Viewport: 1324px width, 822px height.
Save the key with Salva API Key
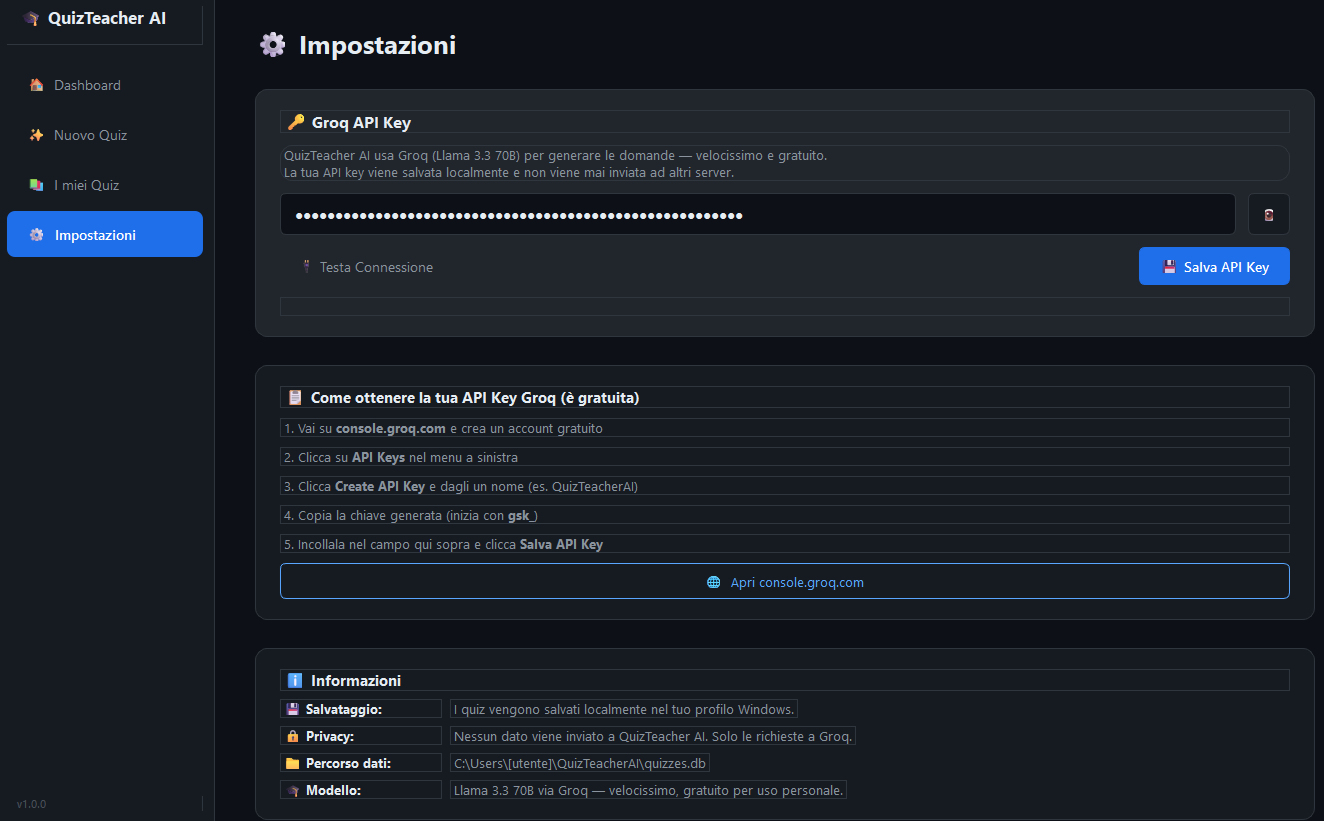pos(1214,267)
